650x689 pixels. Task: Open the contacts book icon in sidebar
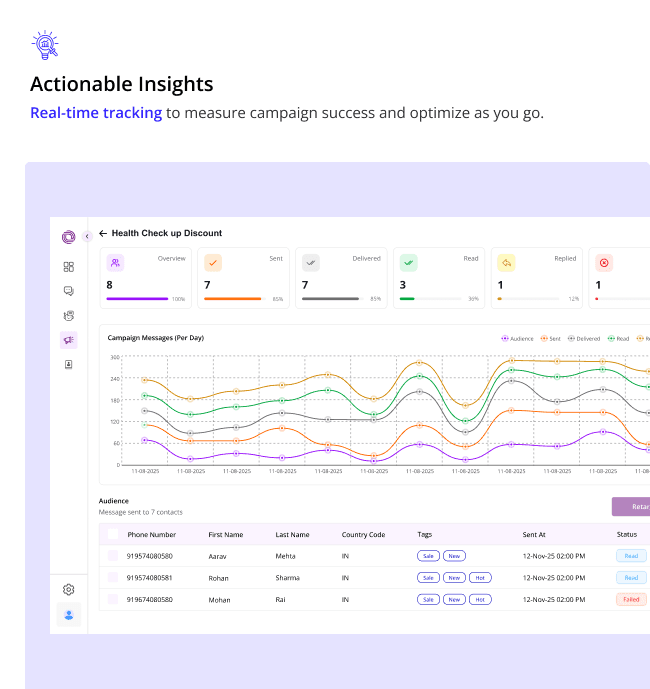tap(69, 364)
